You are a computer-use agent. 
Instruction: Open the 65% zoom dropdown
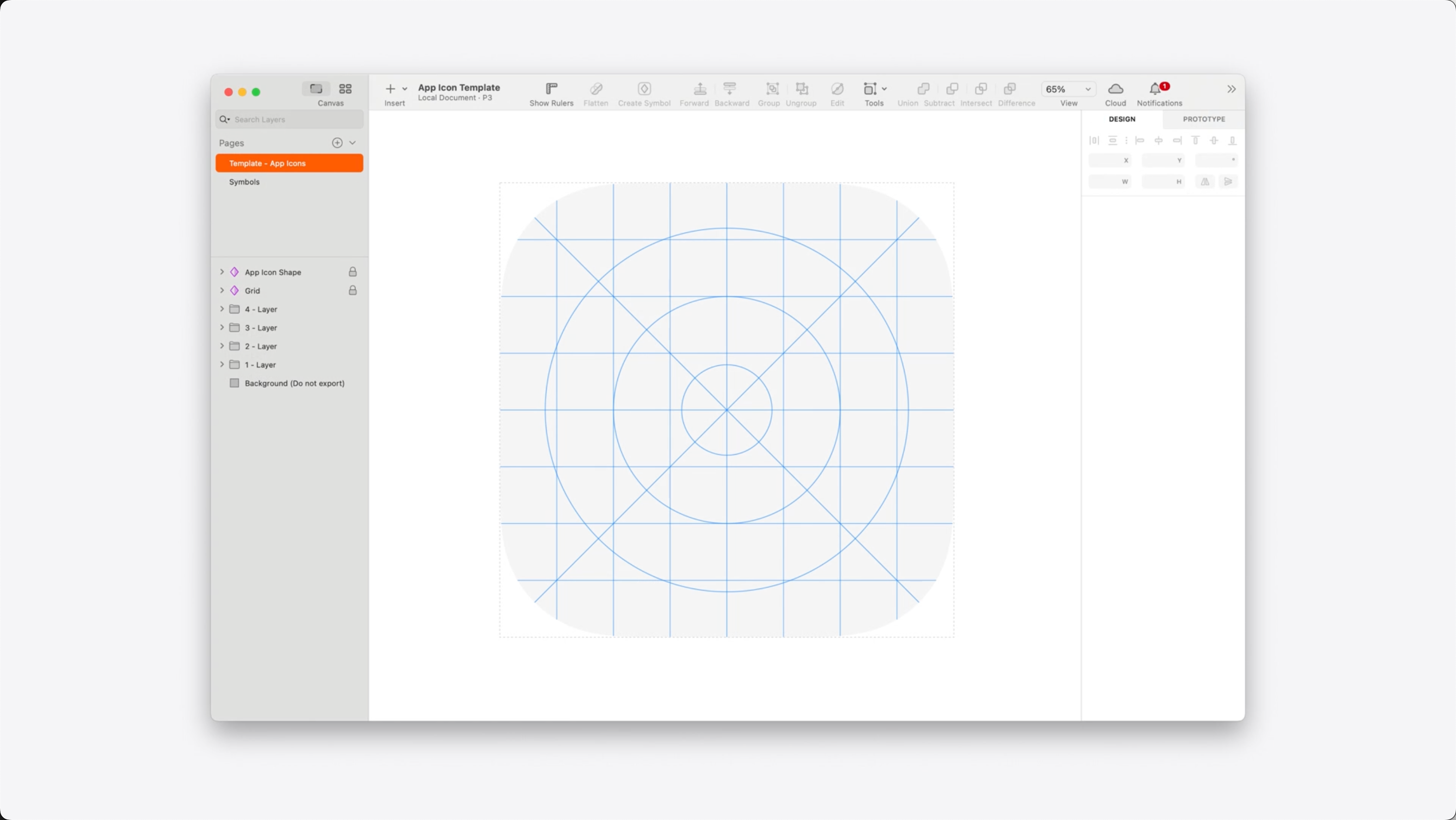coord(1068,89)
